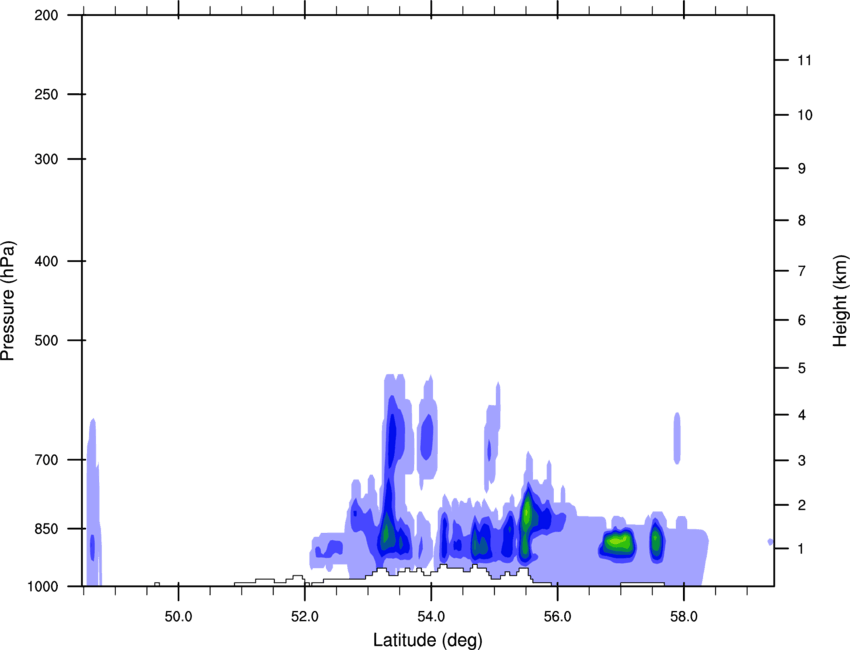Click the 3 km height label

(802, 461)
